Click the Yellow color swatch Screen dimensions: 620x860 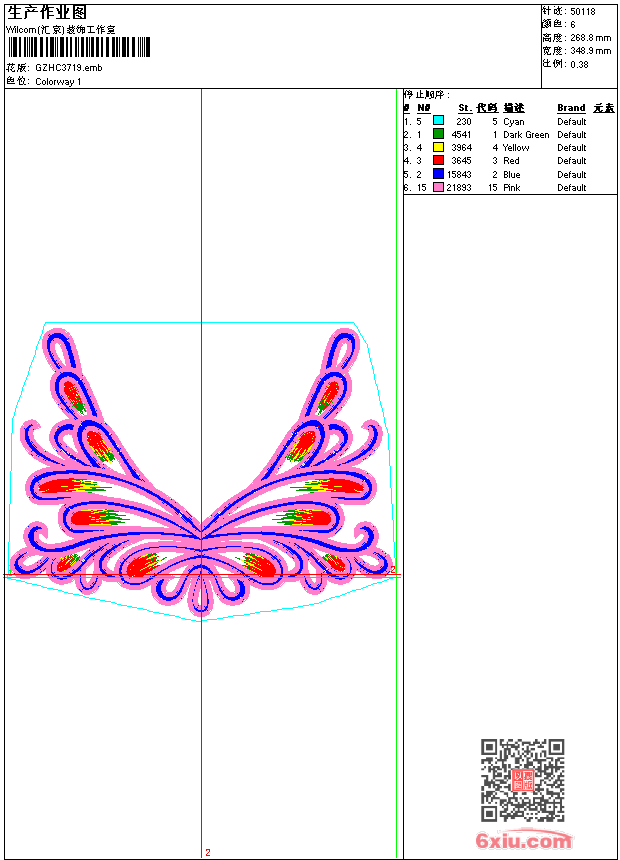coord(438,147)
